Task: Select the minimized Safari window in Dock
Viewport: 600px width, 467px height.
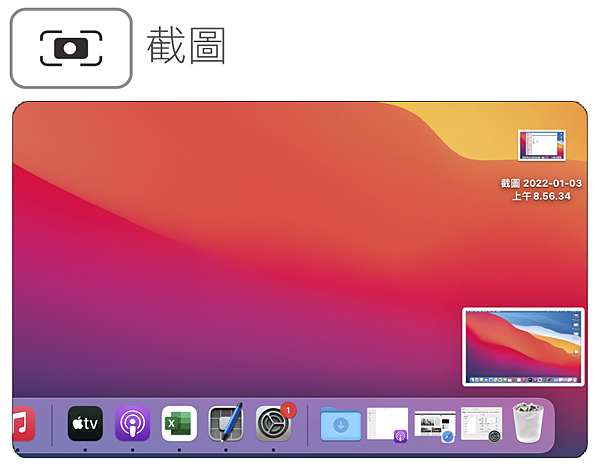Action: [435, 426]
